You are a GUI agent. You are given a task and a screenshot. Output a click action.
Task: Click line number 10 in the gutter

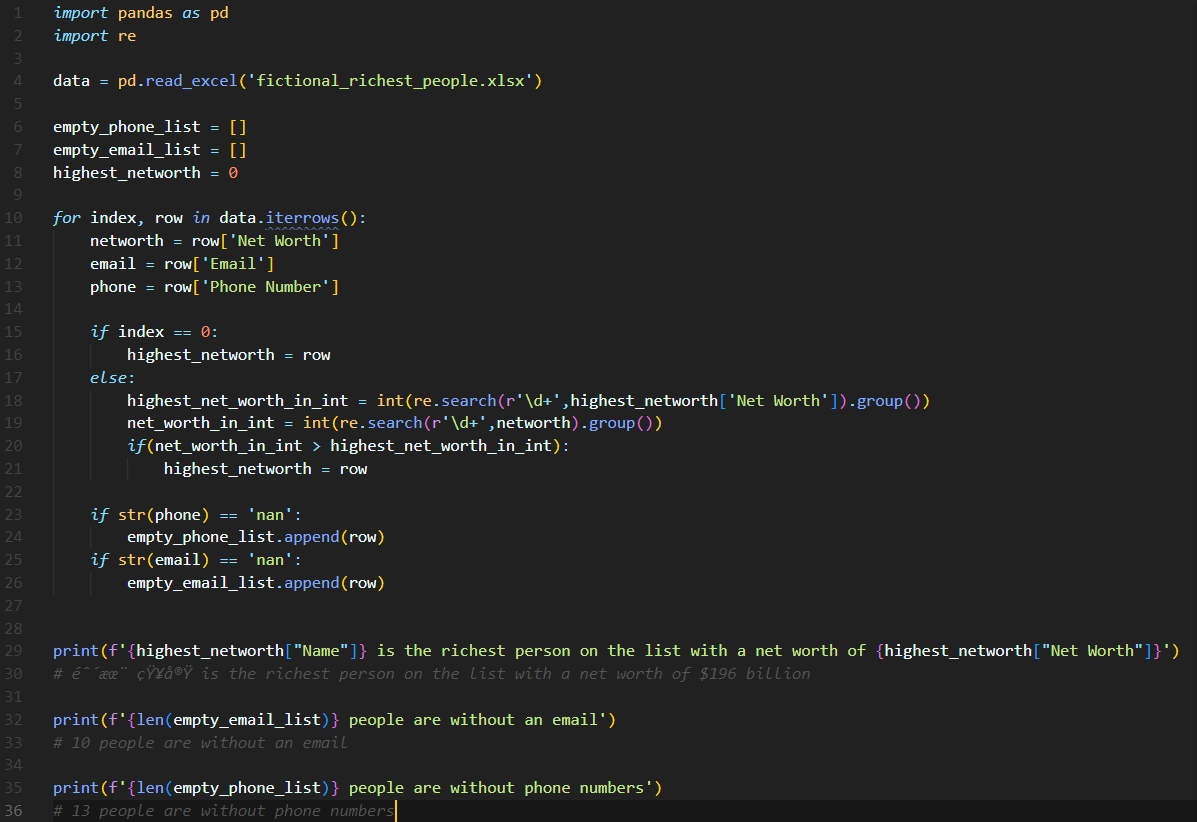tap(14, 218)
